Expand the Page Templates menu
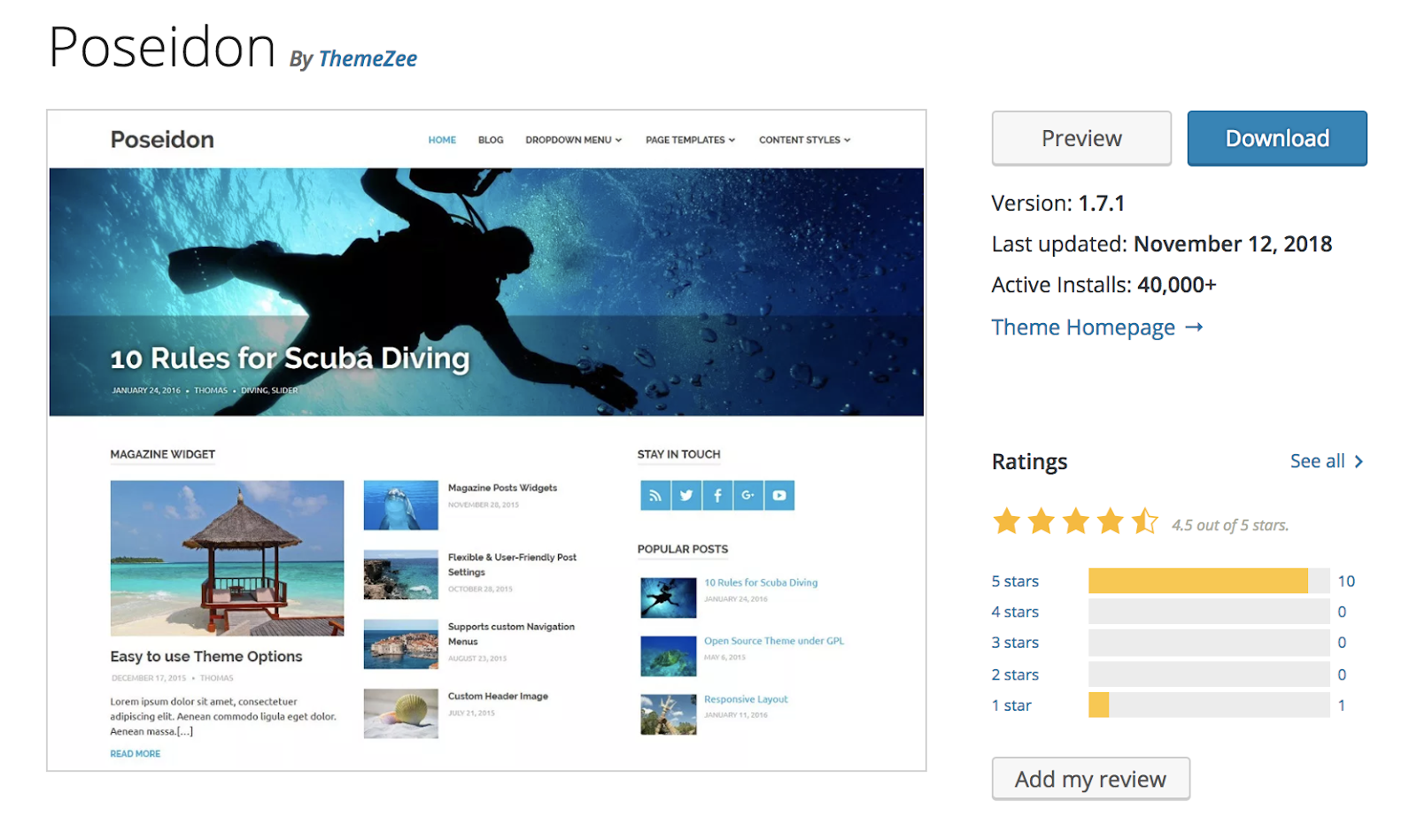Image resolution: width=1417 pixels, height=840 pixels. pos(691,140)
